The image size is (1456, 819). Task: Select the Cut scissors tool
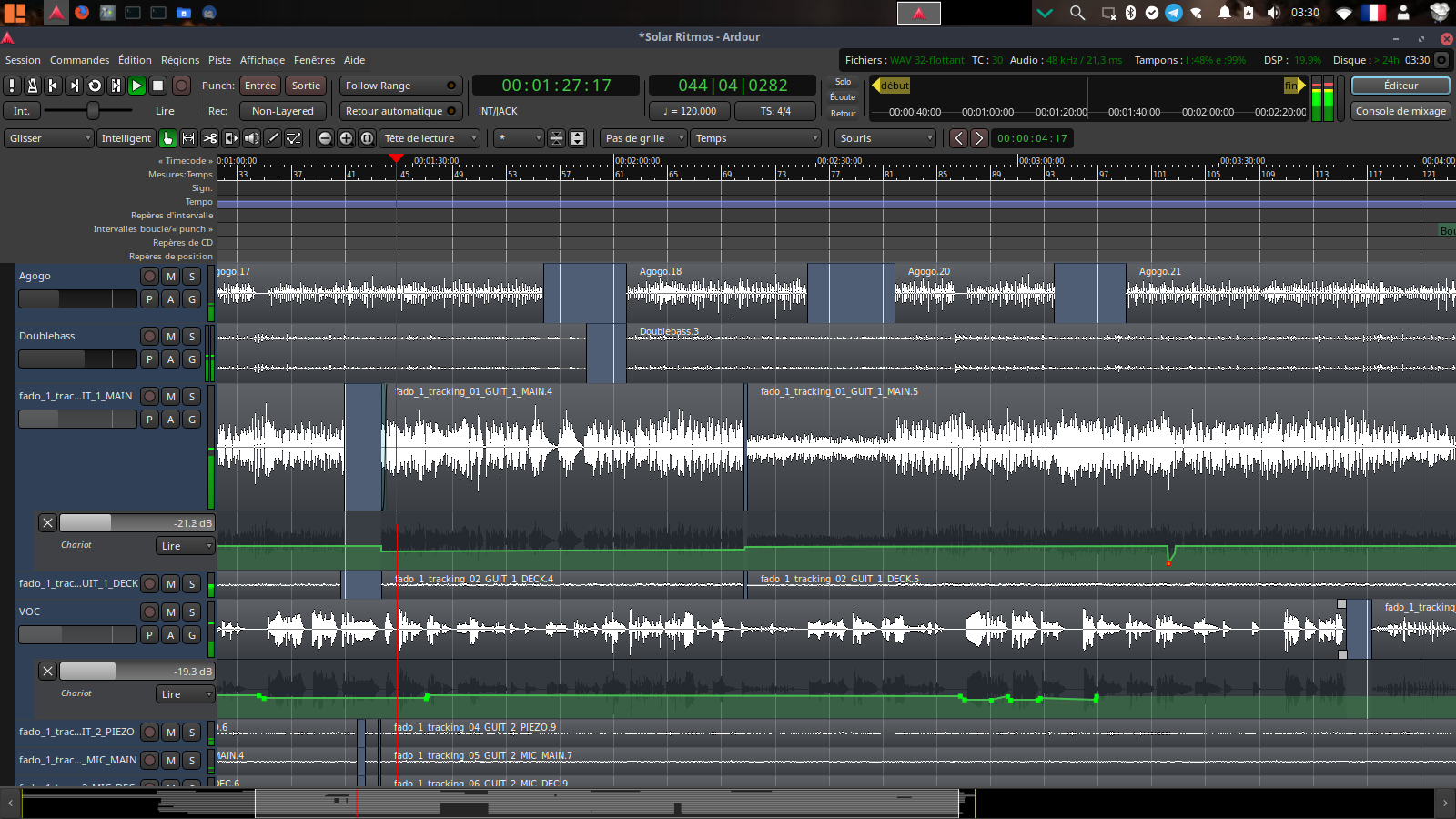click(x=209, y=138)
